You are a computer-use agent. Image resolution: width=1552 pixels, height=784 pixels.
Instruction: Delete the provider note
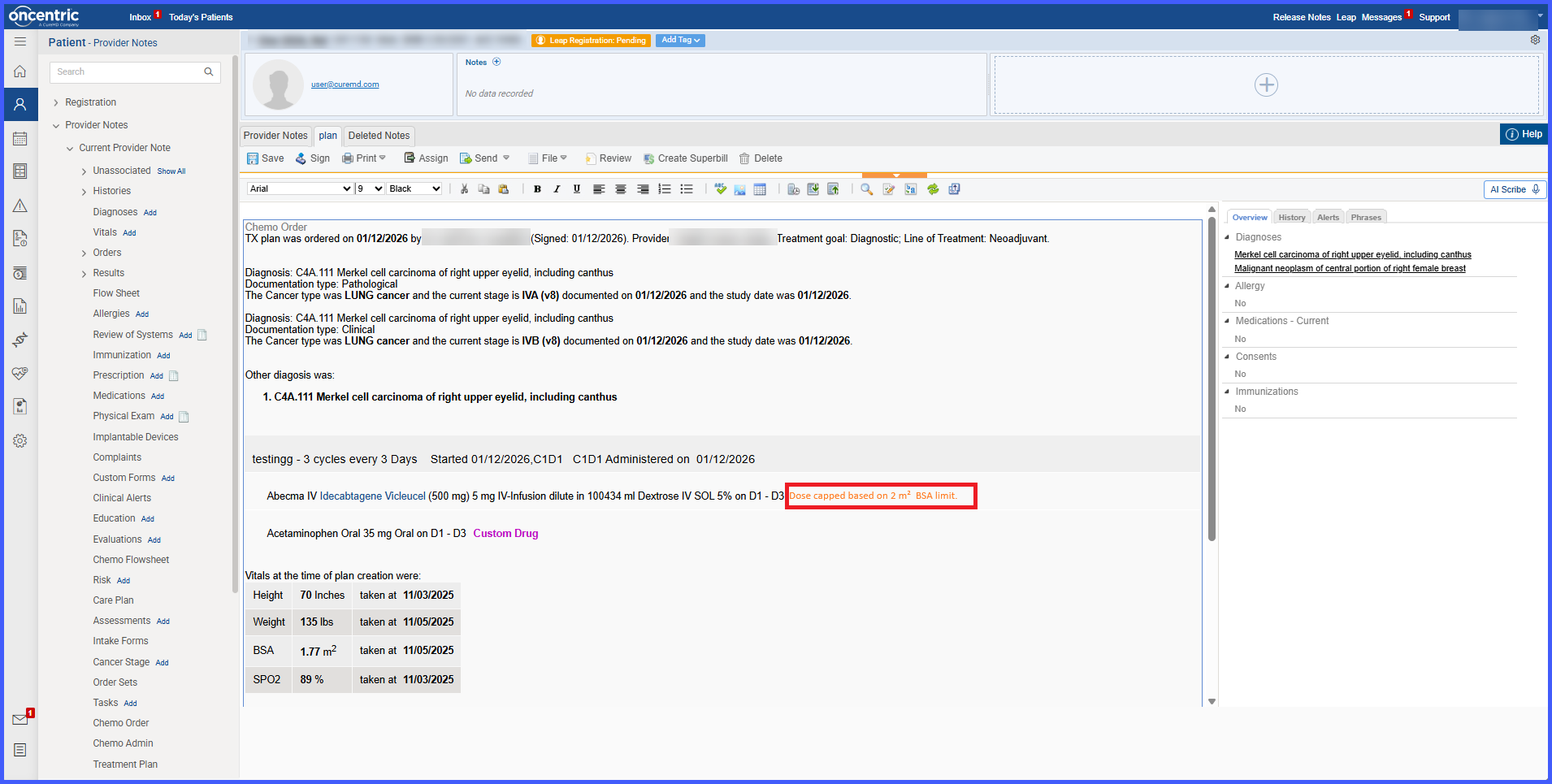tap(761, 158)
